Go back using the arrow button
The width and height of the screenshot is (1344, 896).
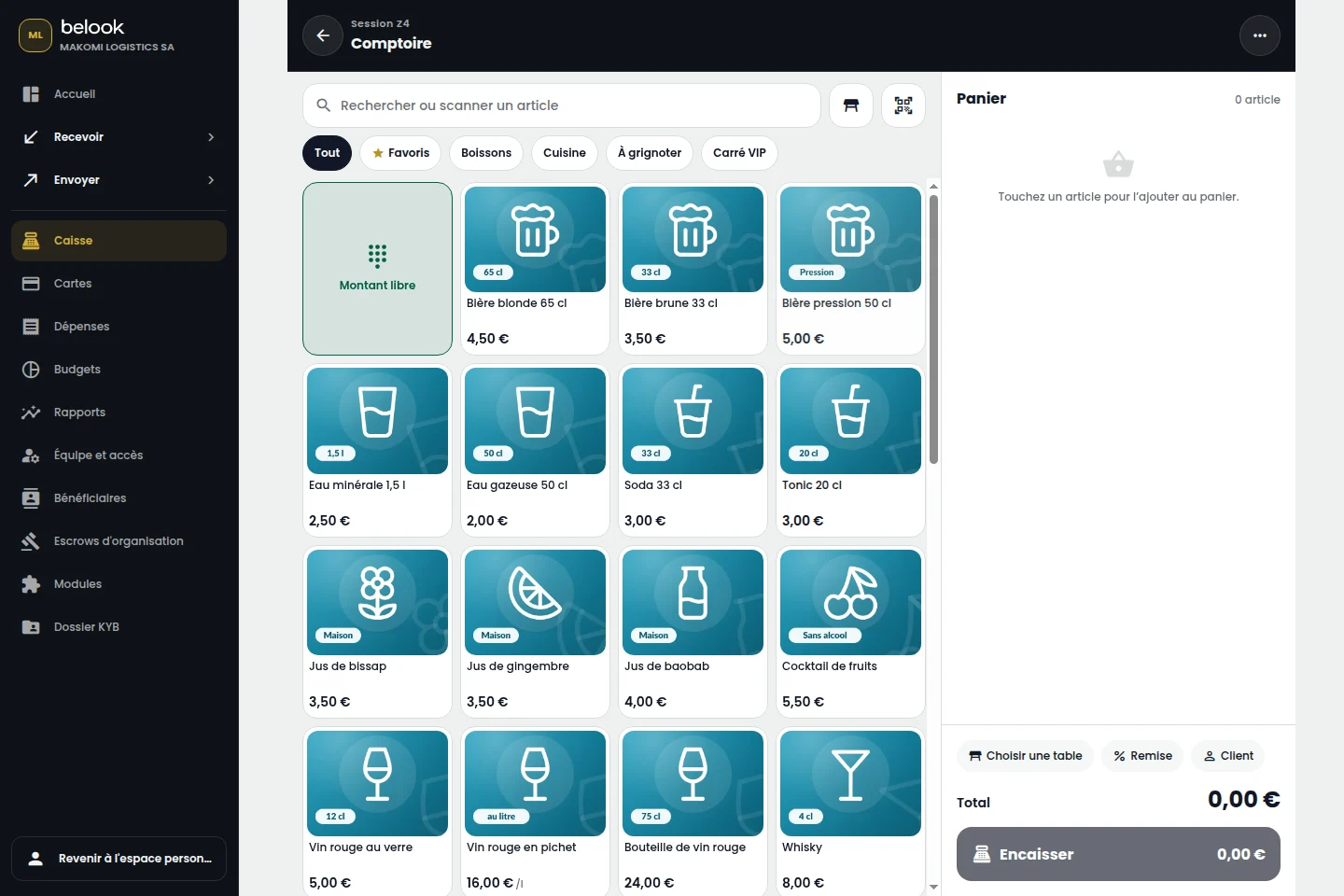(x=323, y=35)
